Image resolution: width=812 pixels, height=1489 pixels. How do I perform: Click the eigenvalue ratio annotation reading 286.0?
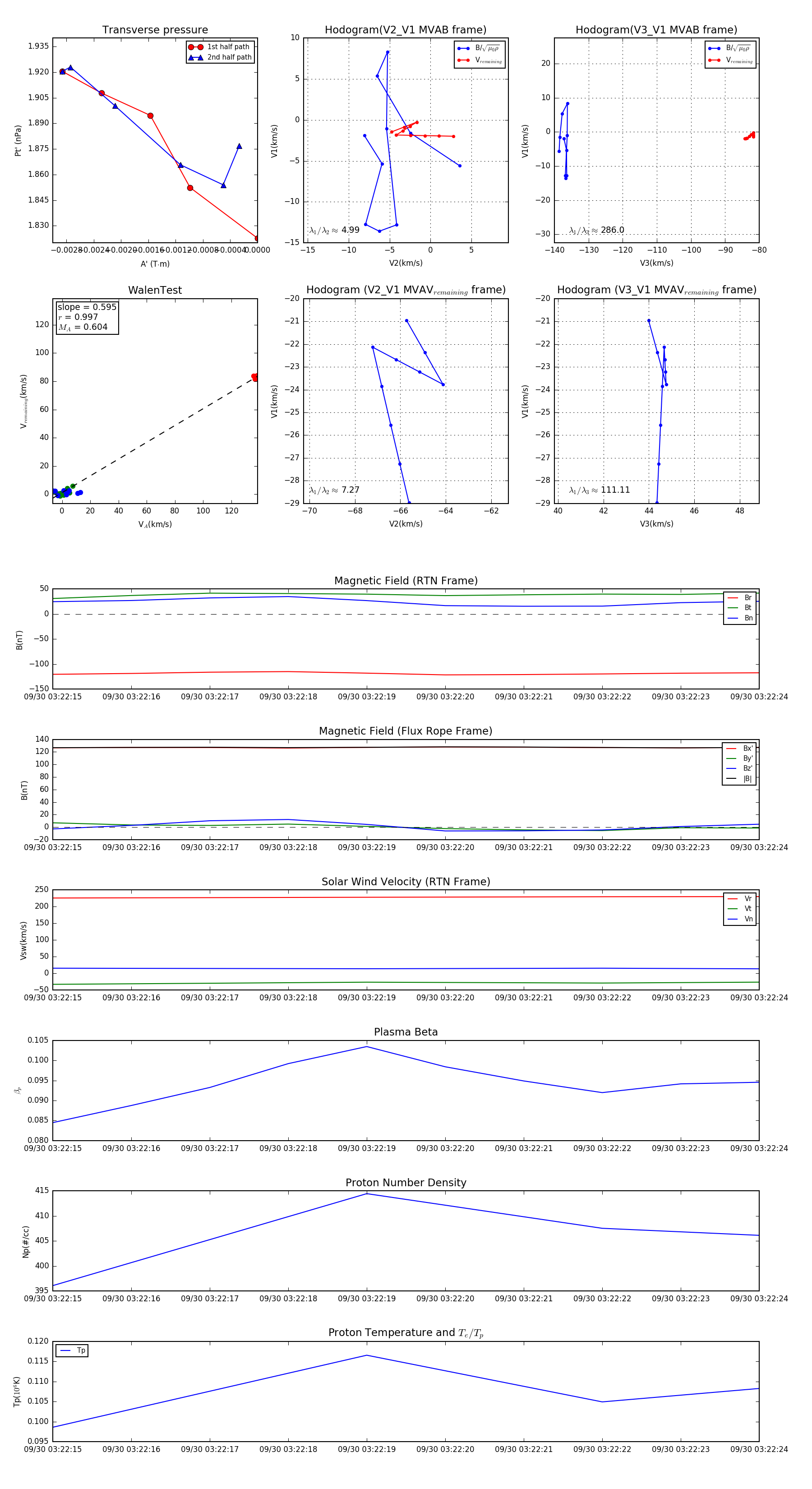click(596, 230)
